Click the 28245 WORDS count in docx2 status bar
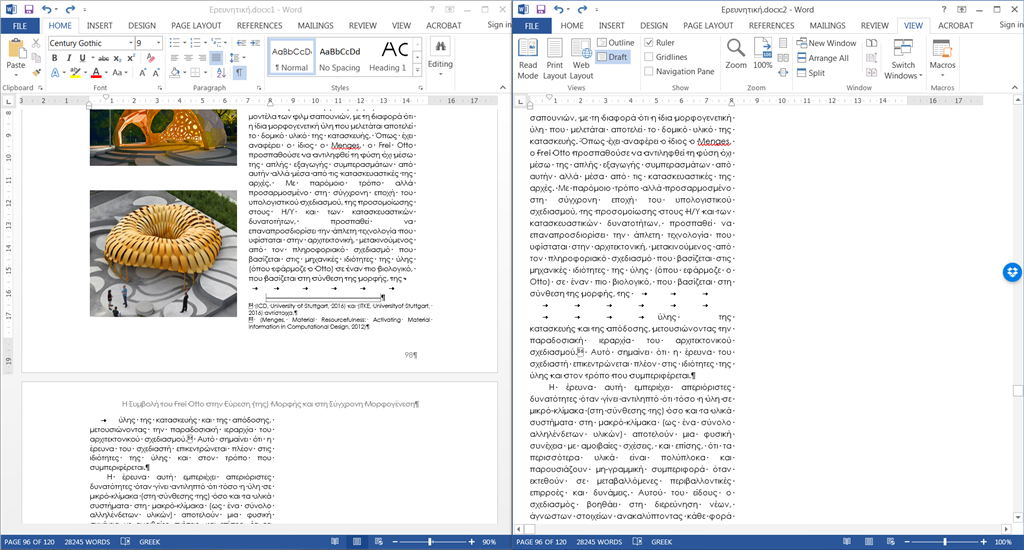The height and width of the screenshot is (550, 1024). click(x=599, y=542)
